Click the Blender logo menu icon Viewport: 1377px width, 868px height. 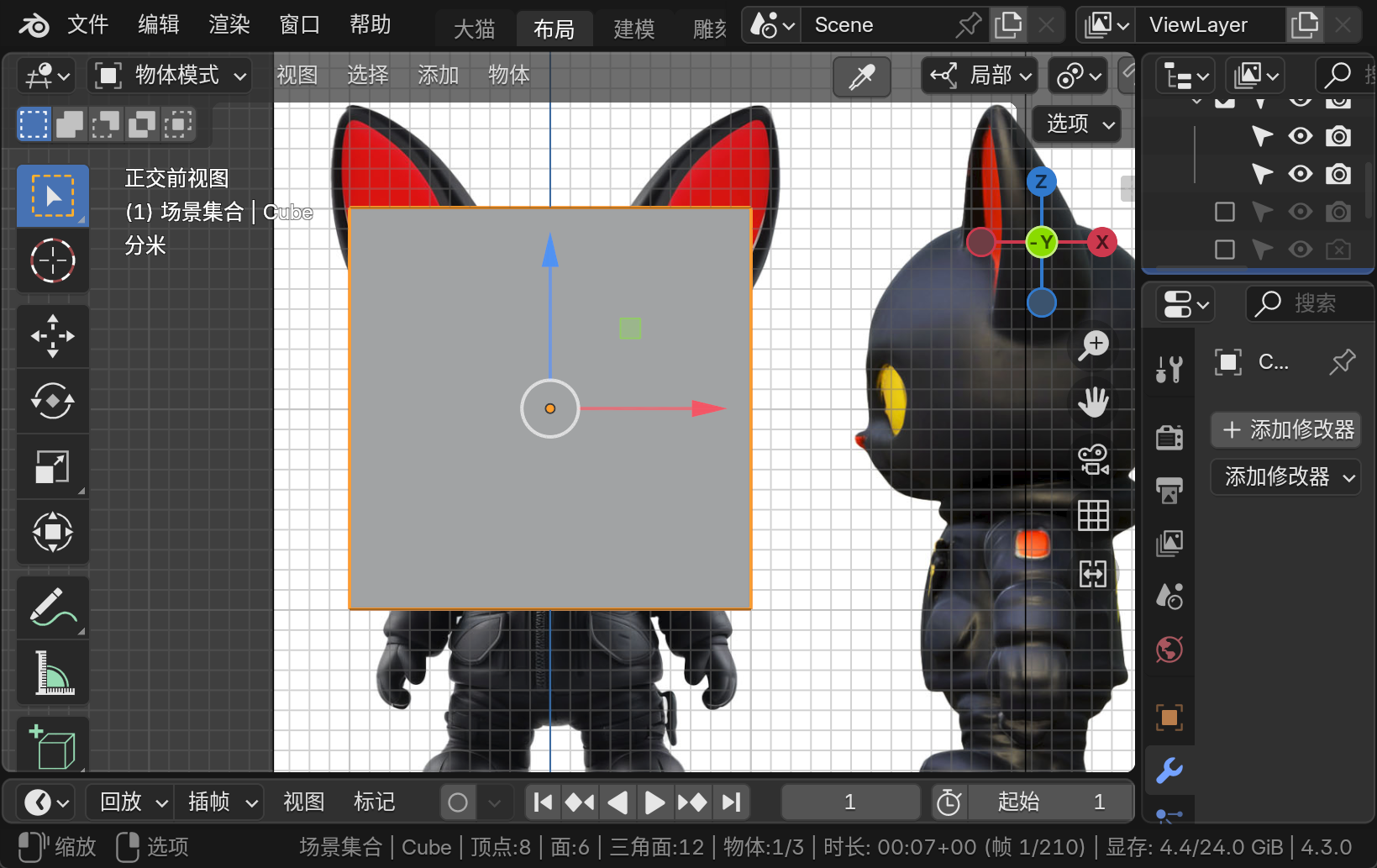pyautogui.click(x=34, y=25)
